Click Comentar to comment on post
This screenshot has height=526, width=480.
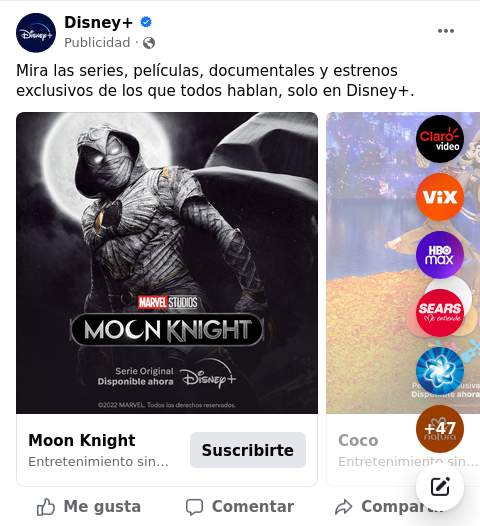tap(240, 506)
